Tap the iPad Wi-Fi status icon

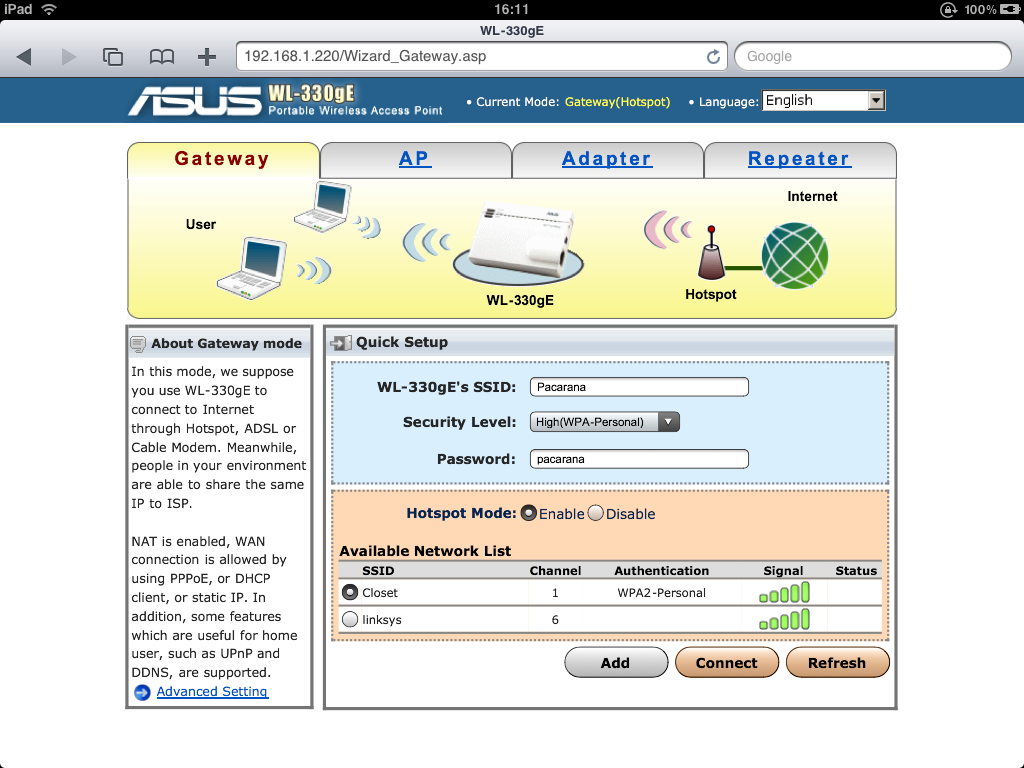49,9
